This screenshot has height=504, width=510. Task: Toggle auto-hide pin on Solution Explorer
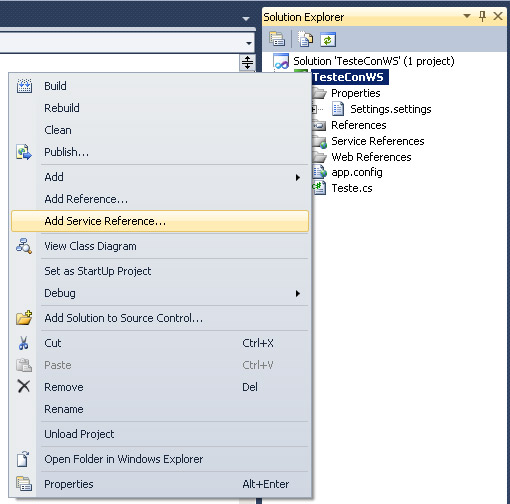[x=482, y=16]
